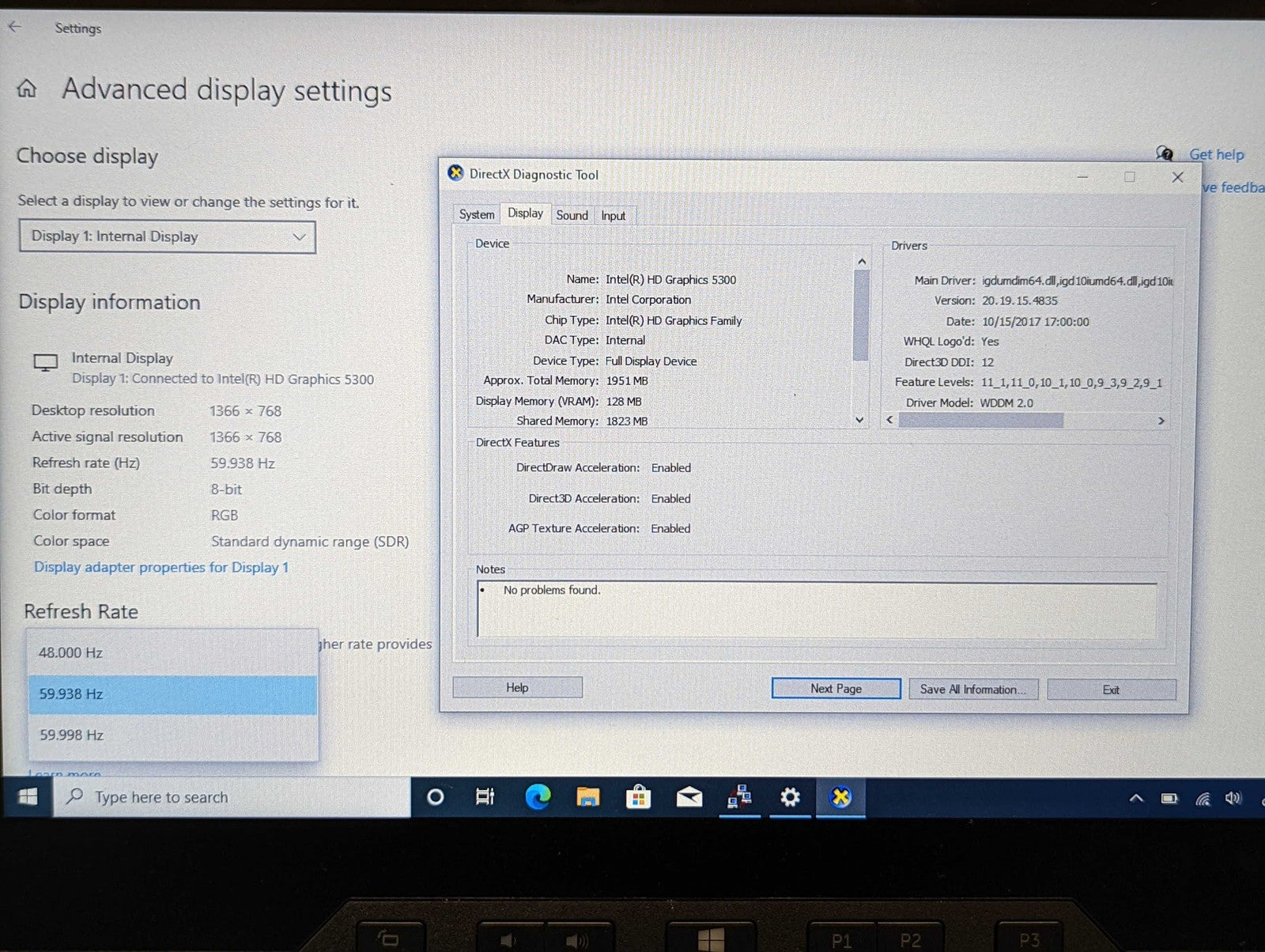
Task: Open Mail app from taskbar
Action: 689,797
